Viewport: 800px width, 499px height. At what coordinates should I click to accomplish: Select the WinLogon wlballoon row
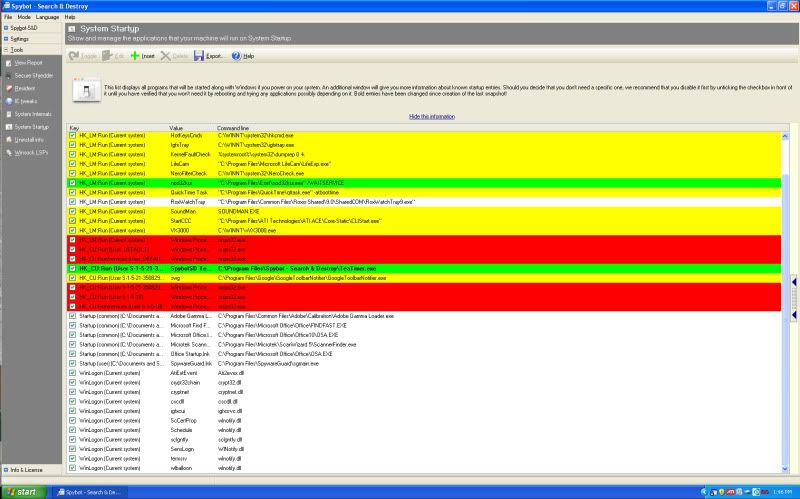pos(424,468)
